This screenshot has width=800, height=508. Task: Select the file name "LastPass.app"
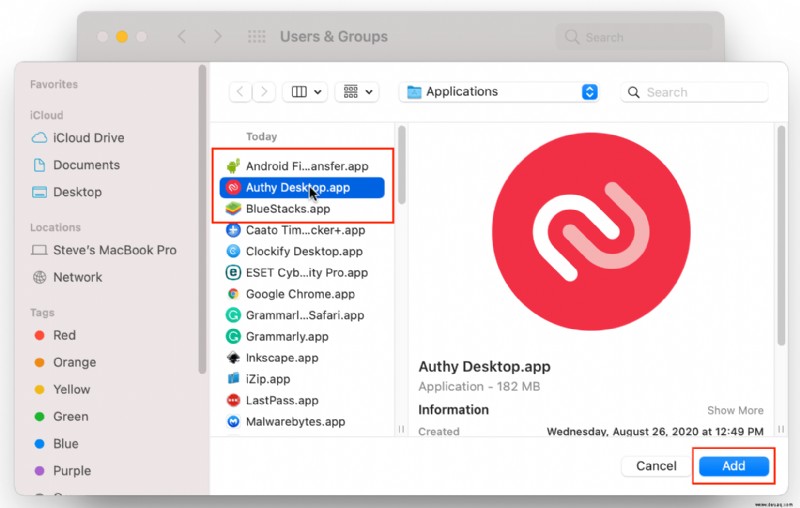[282, 400]
